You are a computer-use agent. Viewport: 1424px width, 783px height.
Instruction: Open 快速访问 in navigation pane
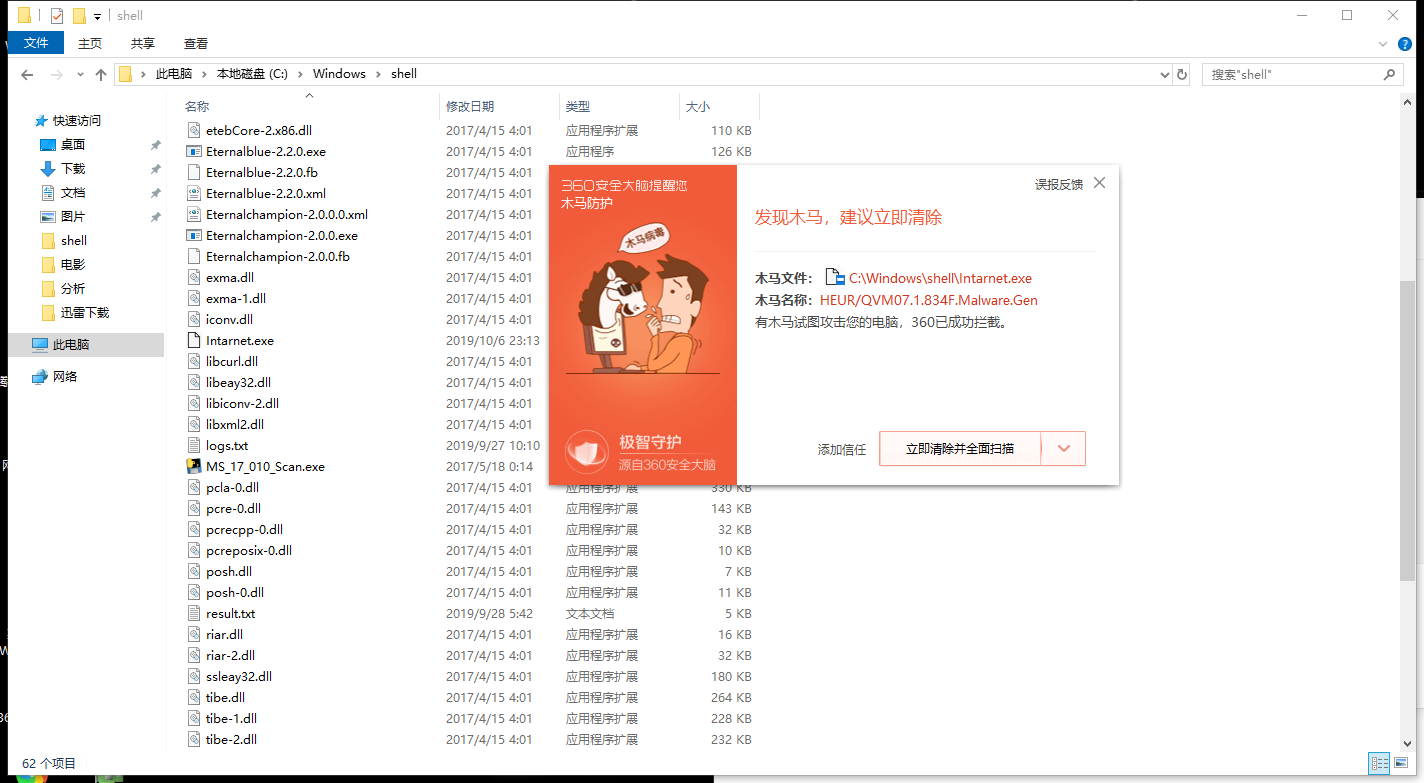pos(77,120)
